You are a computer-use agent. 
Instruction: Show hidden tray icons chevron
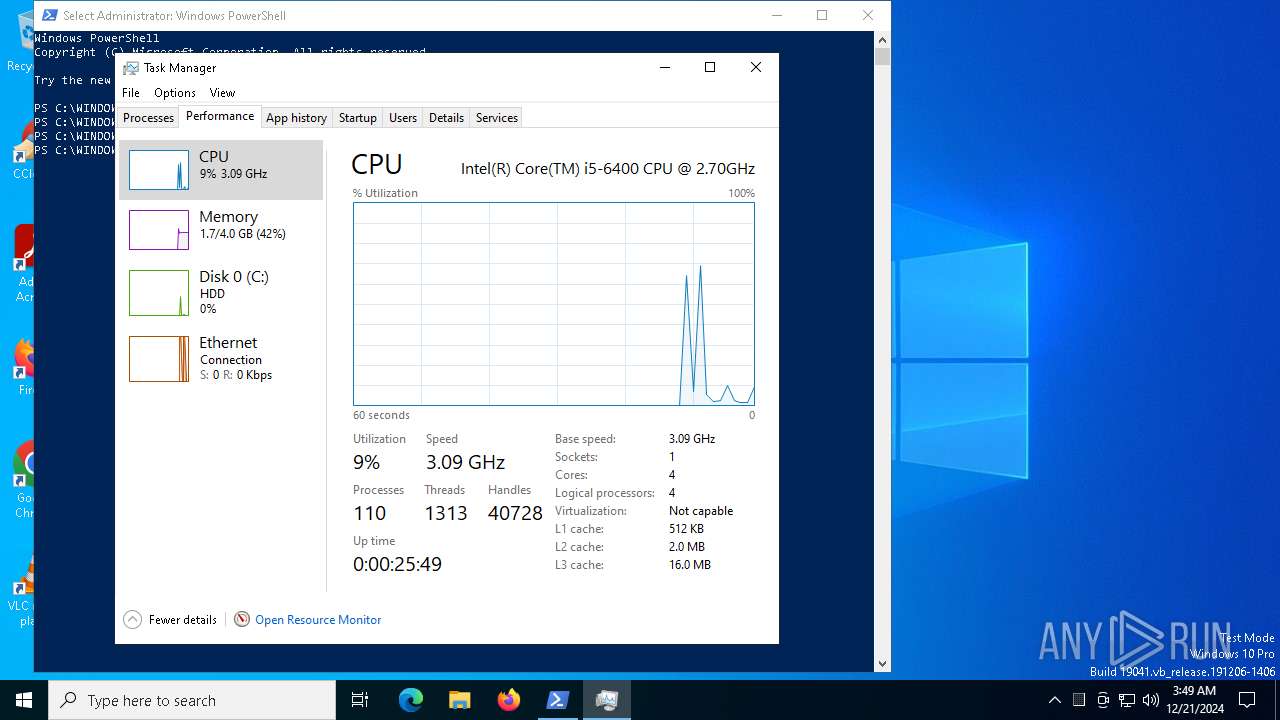click(1054, 700)
